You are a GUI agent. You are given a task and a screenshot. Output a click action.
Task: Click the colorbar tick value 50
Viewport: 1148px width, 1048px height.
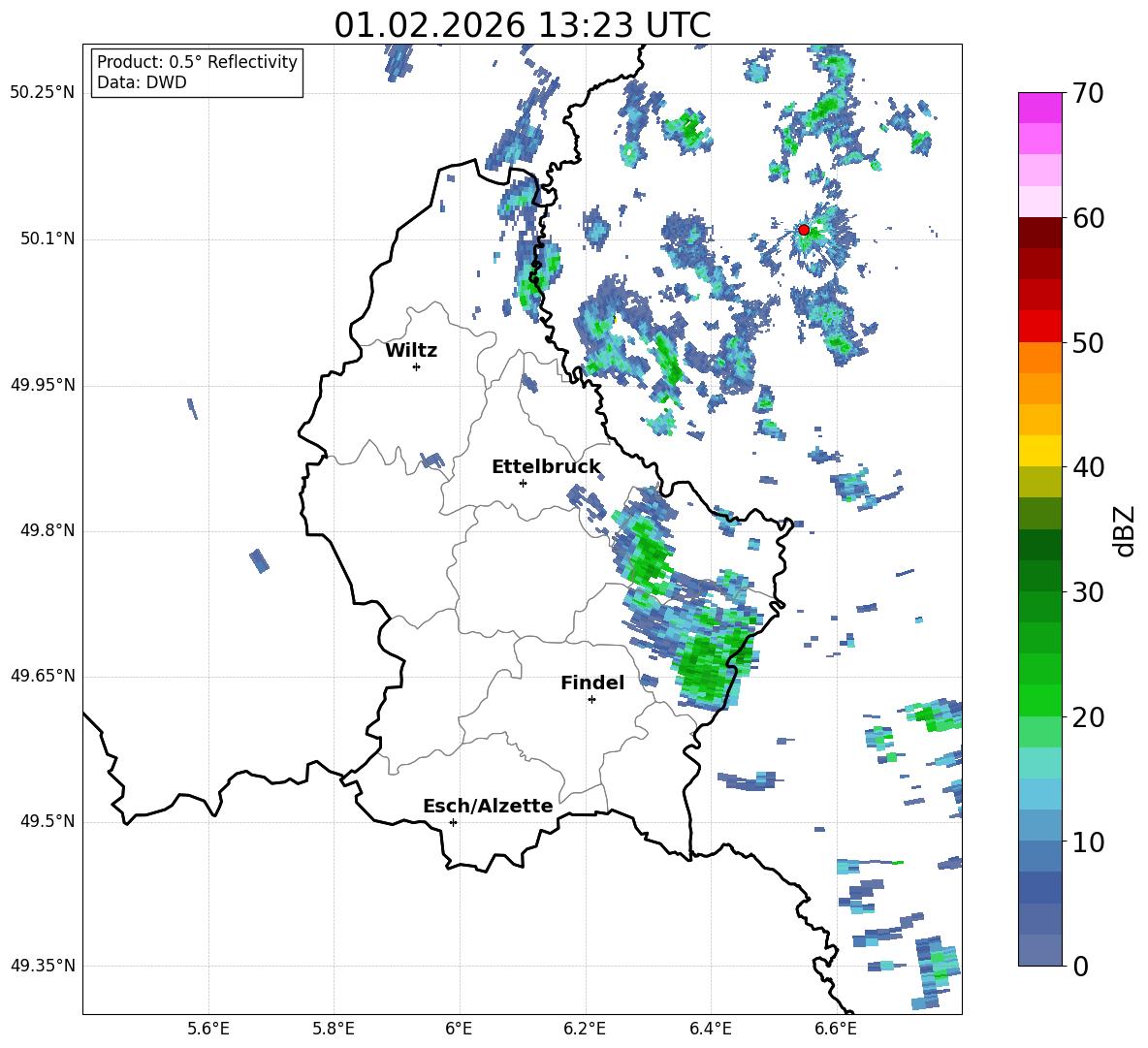point(1088,342)
